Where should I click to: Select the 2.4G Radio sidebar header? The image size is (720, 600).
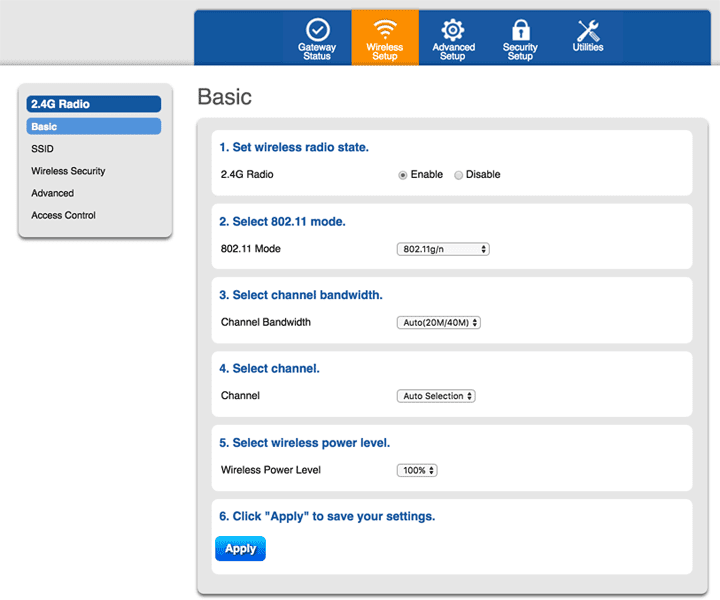pyautogui.click(x=94, y=104)
